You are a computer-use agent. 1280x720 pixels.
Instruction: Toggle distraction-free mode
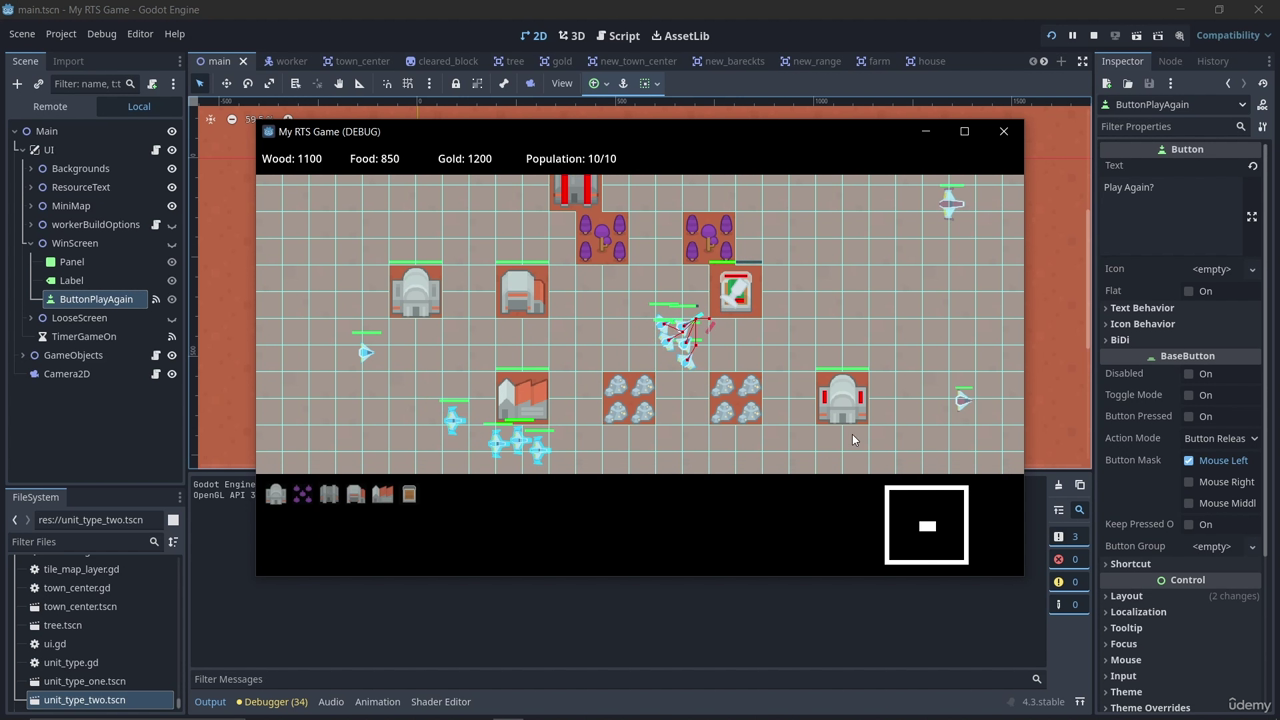coord(1082,61)
